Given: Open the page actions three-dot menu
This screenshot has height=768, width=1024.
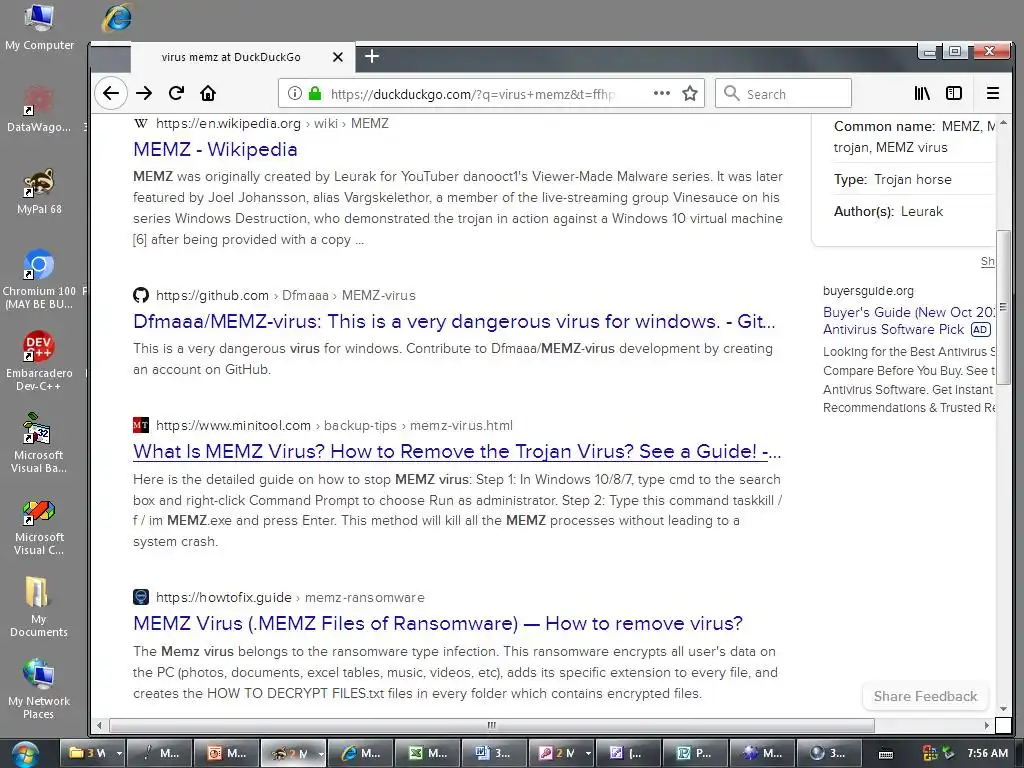Looking at the screenshot, I should [x=662, y=93].
